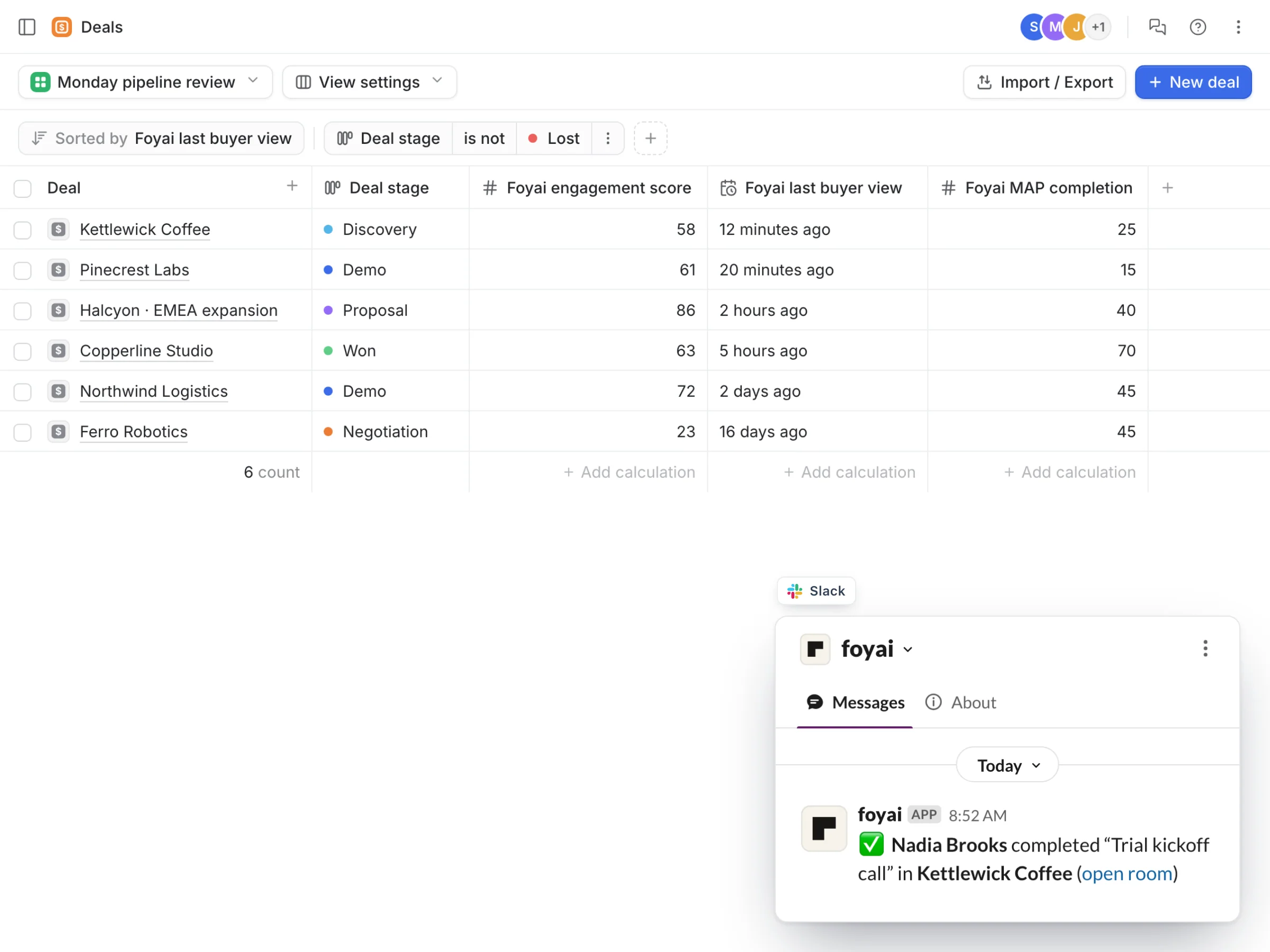Open the Monday pipeline review view dropdown
The width and height of the screenshot is (1270, 952).
pos(146,82)
